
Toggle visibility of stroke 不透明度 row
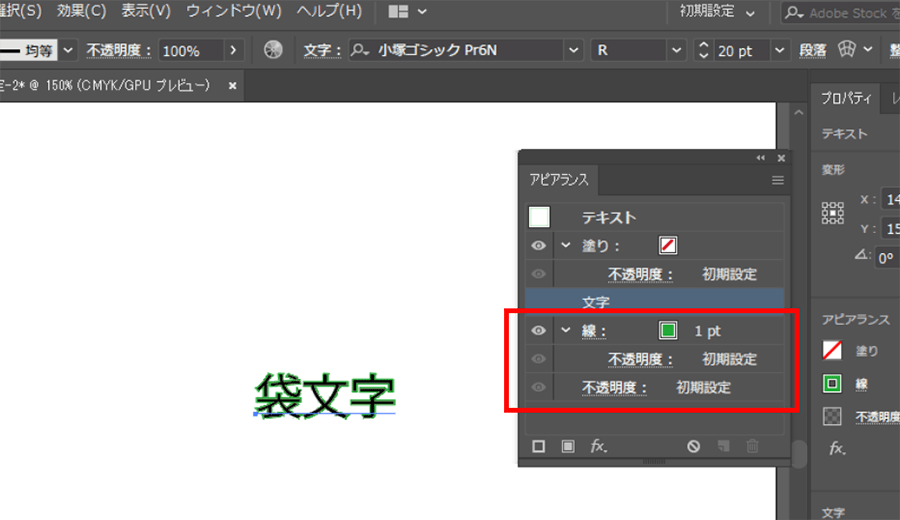538,359
